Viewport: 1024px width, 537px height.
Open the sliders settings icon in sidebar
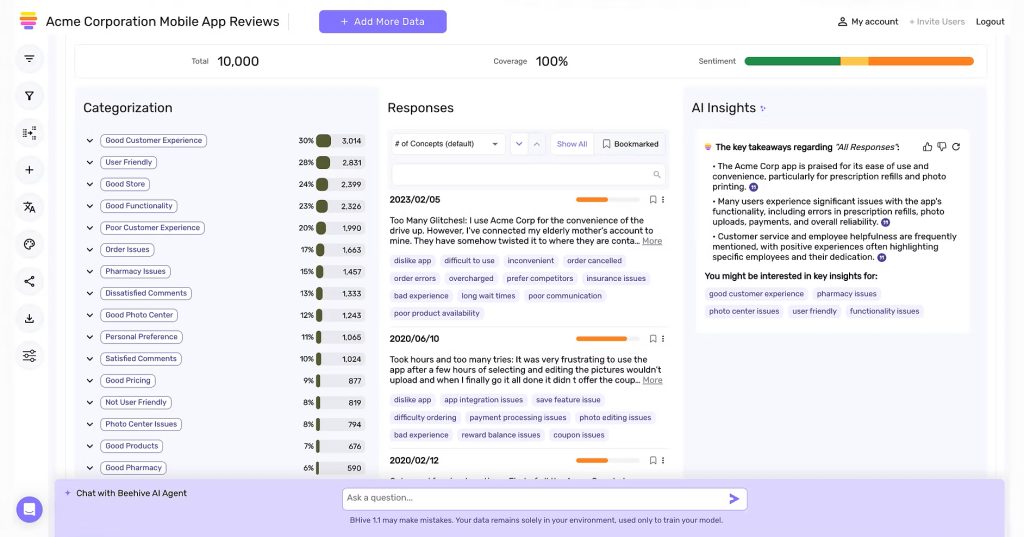click(29, 356)
